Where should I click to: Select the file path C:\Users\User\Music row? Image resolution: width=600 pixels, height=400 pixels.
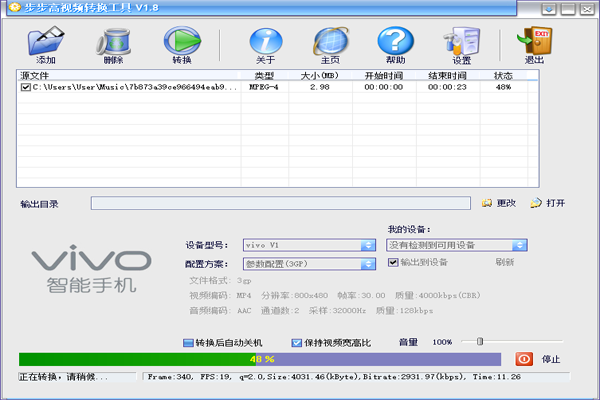134,87
